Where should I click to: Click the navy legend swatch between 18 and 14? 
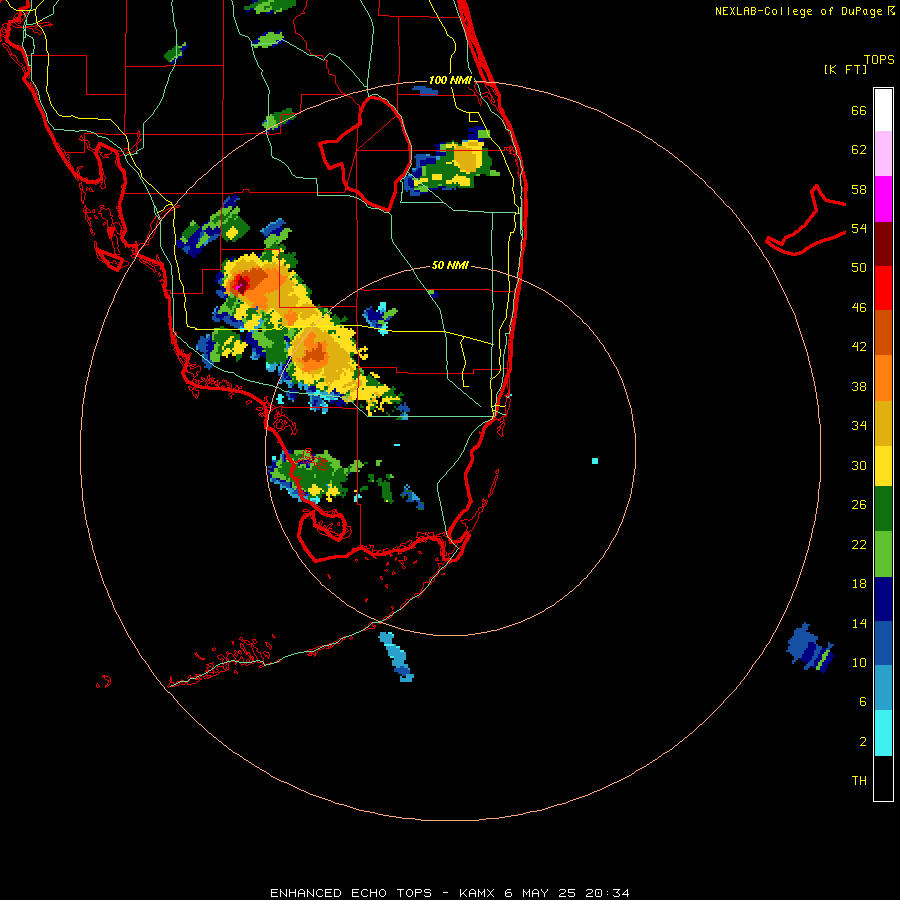pyautogui.click(x=883, y=599)
